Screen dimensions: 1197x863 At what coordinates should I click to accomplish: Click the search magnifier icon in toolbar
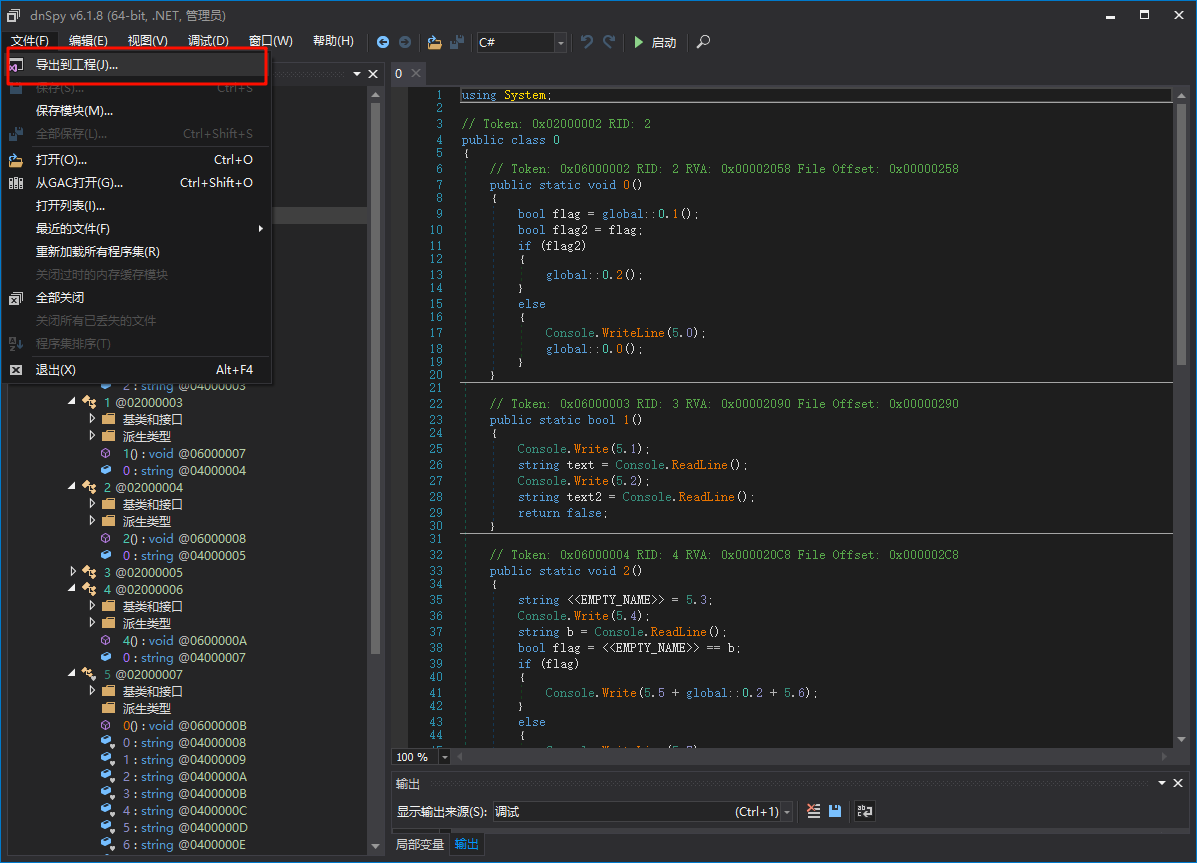pyautogui.click(x=703, y=42)
